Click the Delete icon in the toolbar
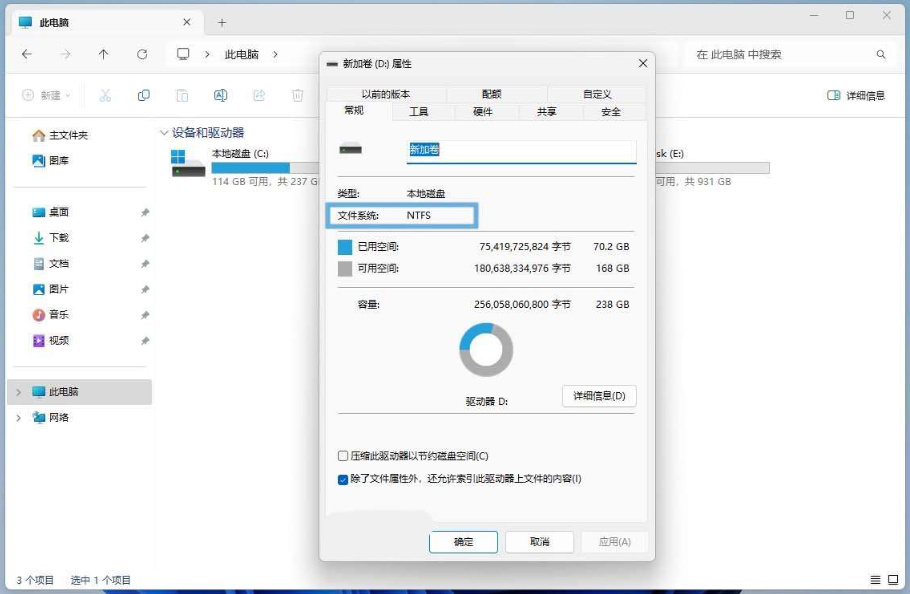 pyautogui.click(x=297, y=95)
